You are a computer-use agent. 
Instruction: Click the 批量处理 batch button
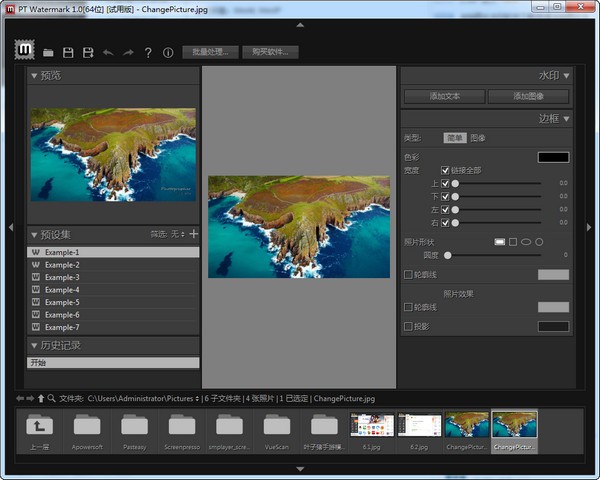[x=210, y=52]
